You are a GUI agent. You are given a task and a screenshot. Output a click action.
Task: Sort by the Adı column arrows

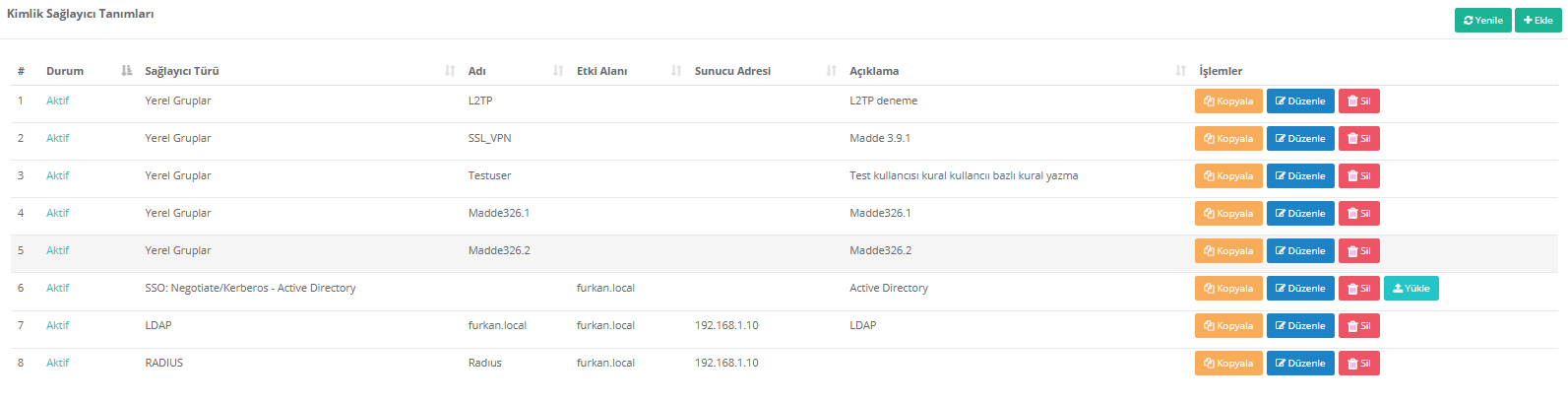pyautogui.click(x=558, y=71)
